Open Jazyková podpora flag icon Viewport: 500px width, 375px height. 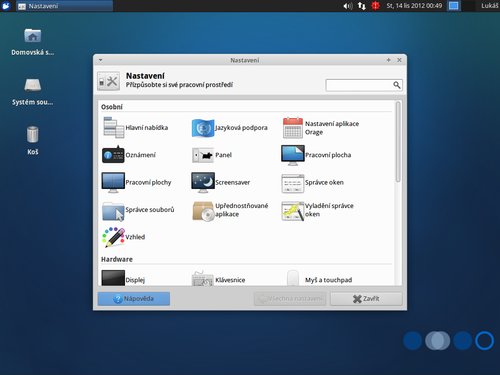pos(203,128)
